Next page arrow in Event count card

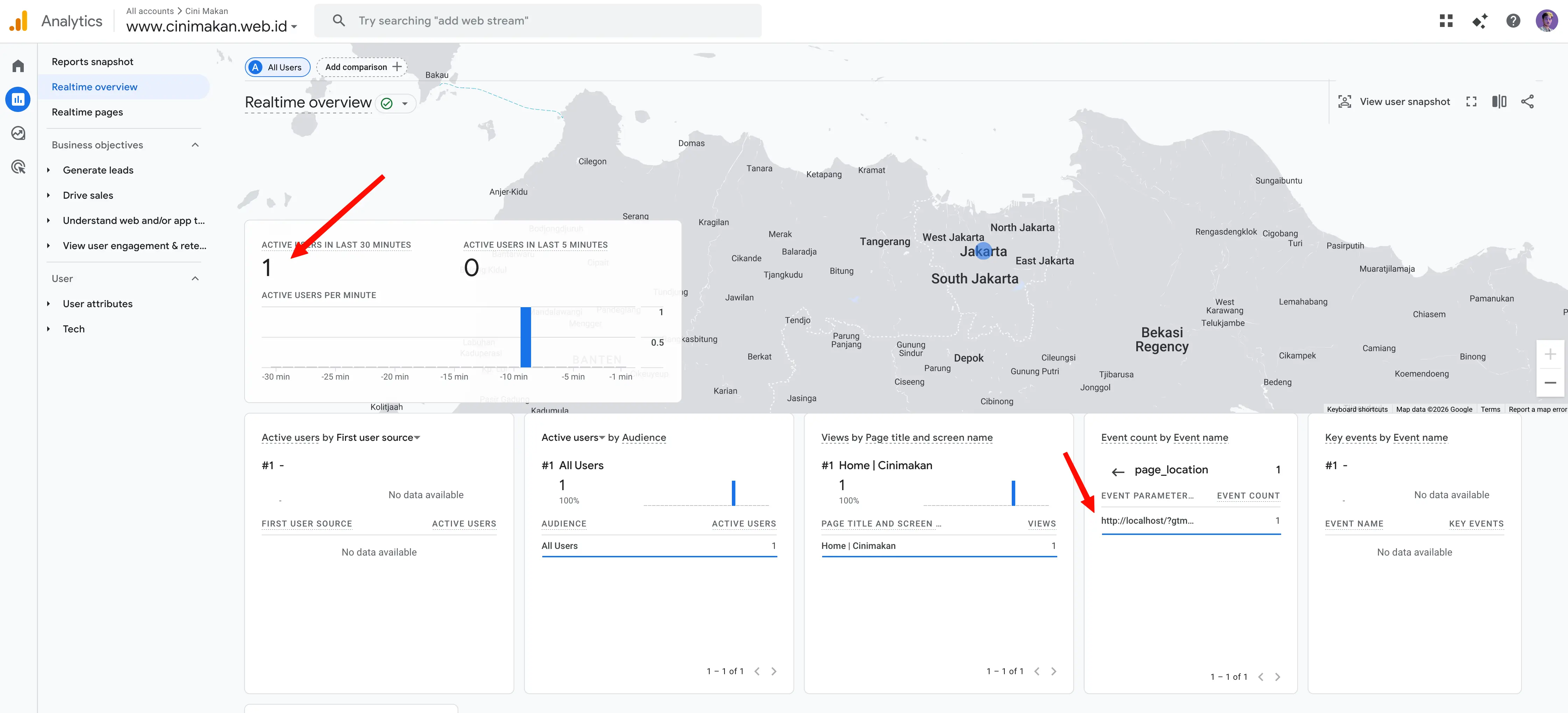(x=1278, y=677)
